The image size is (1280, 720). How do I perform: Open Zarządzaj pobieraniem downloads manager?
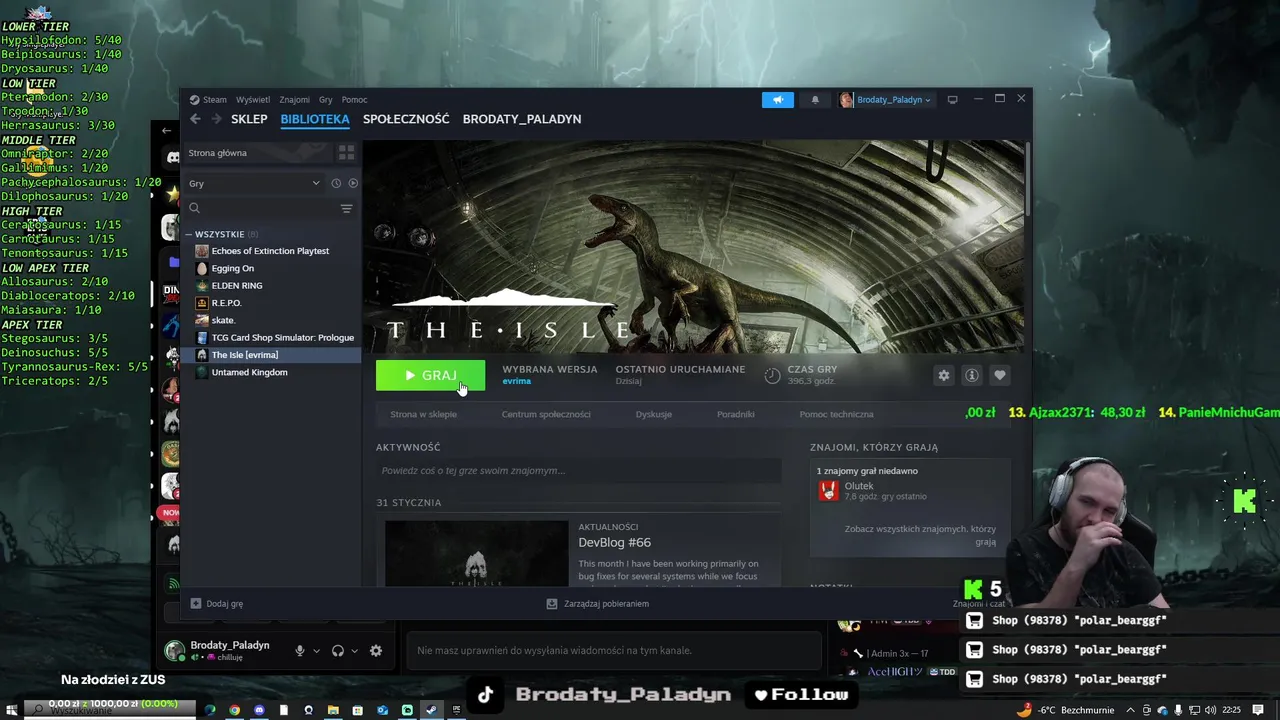click(598, 604)
